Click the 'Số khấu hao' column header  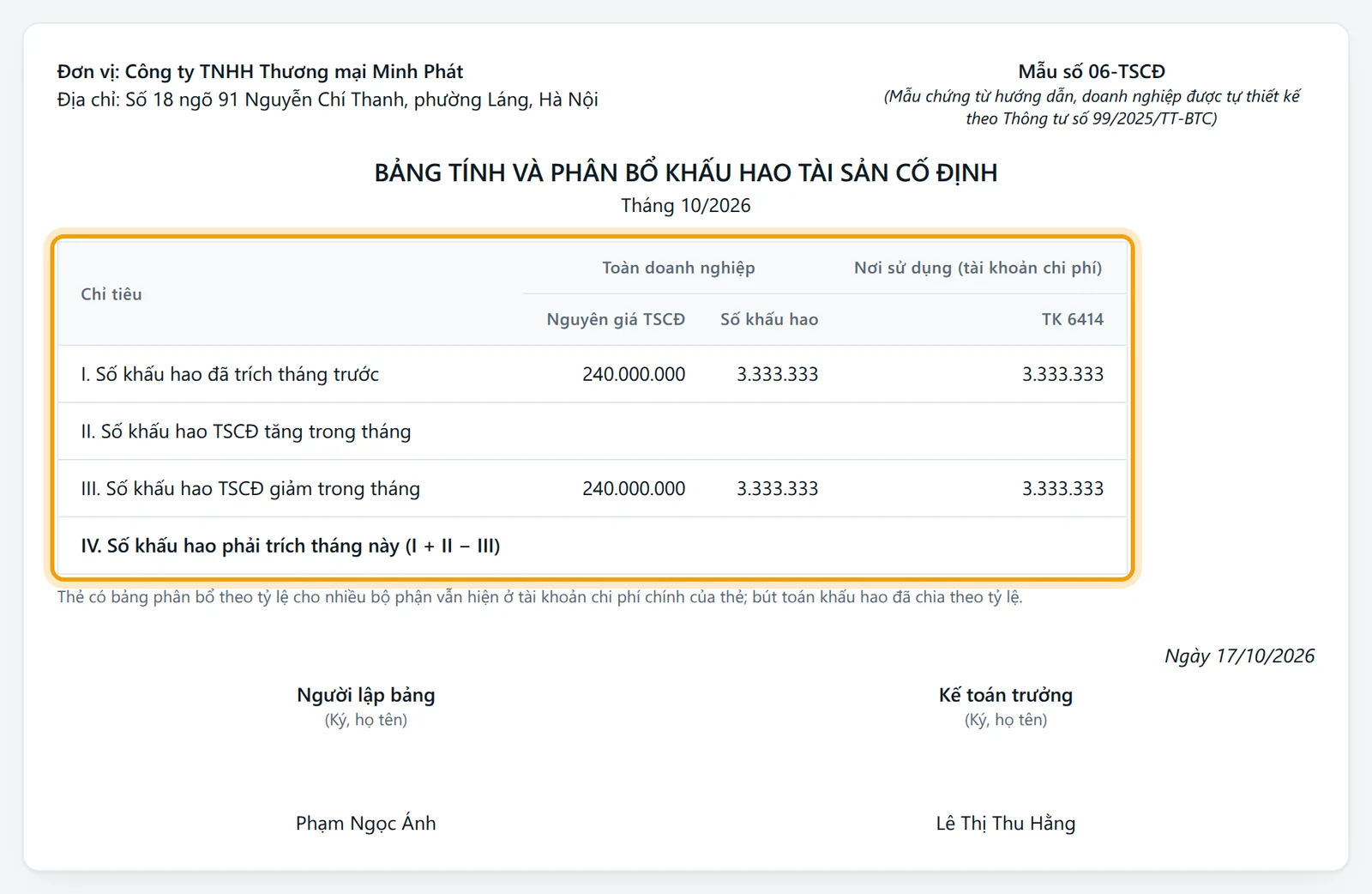click(769, 319)
